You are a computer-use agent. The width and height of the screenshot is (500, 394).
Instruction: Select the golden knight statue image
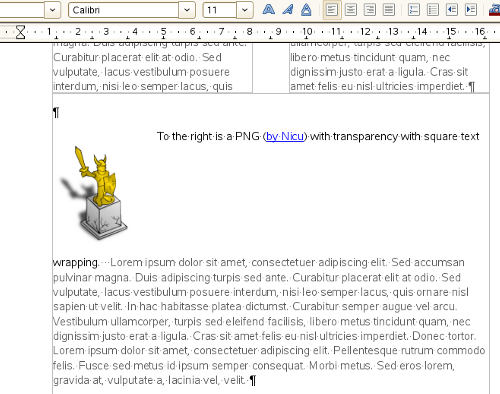pos(94,193)
